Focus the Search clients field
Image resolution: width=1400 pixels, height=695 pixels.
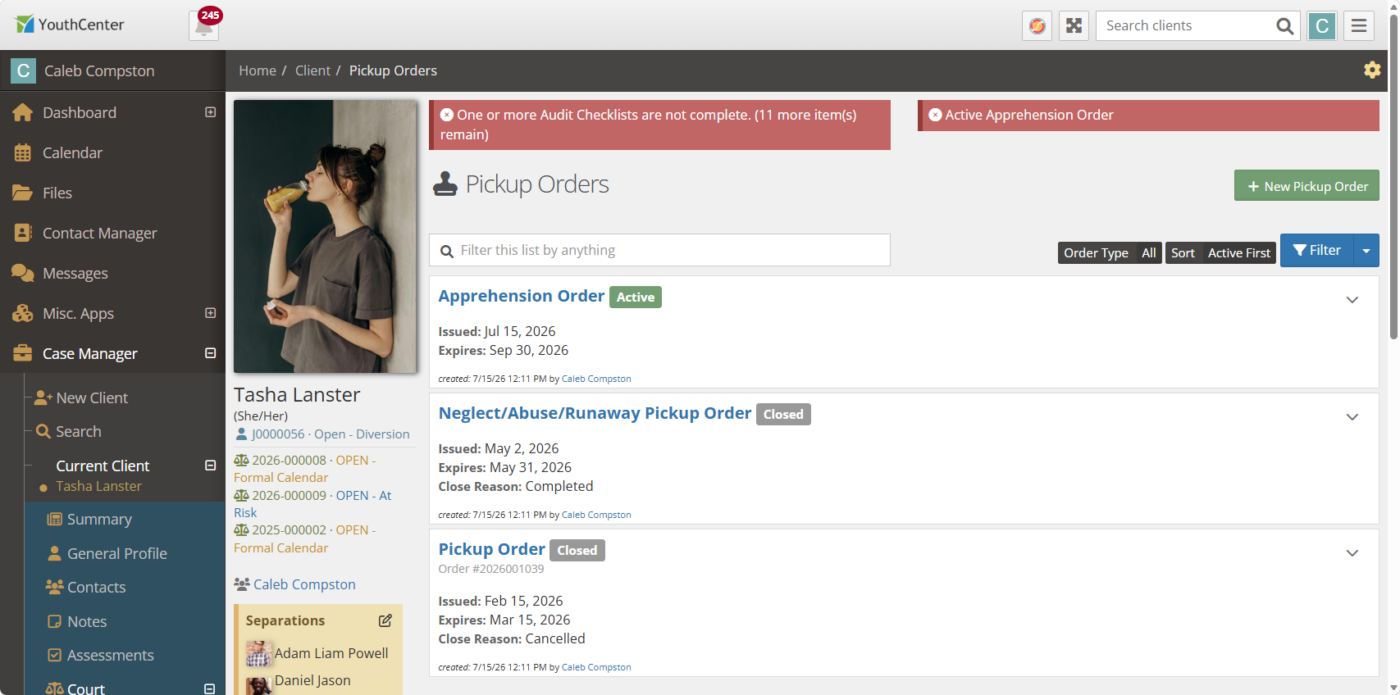(1184, 26)
